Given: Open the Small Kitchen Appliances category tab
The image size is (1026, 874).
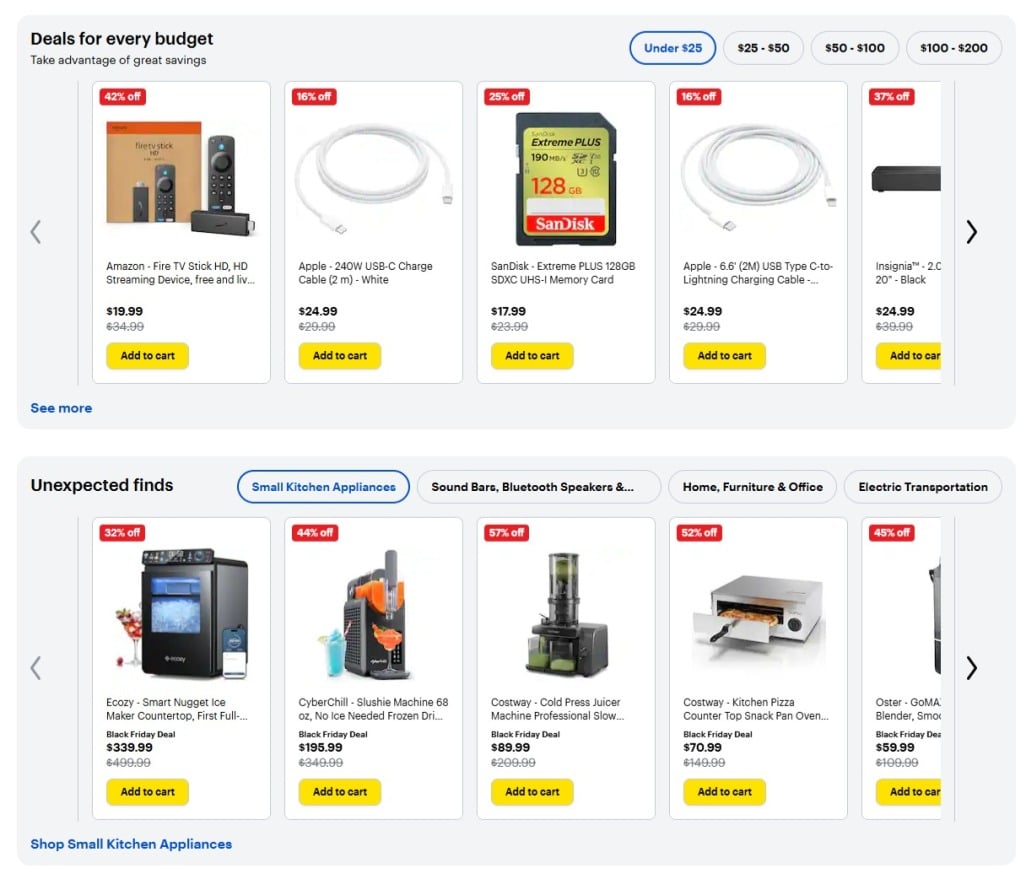Looking at the screenshot, I should (323, 487).
